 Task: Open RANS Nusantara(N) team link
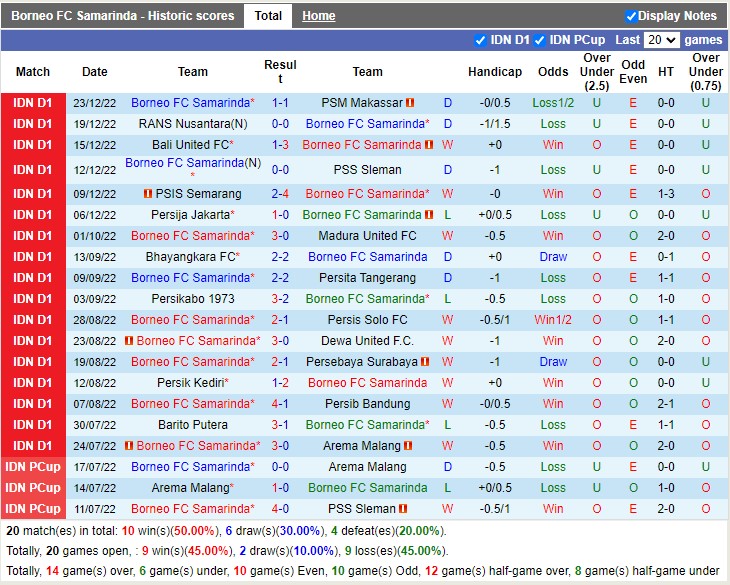pyautogui.click(x=193, y=124)
